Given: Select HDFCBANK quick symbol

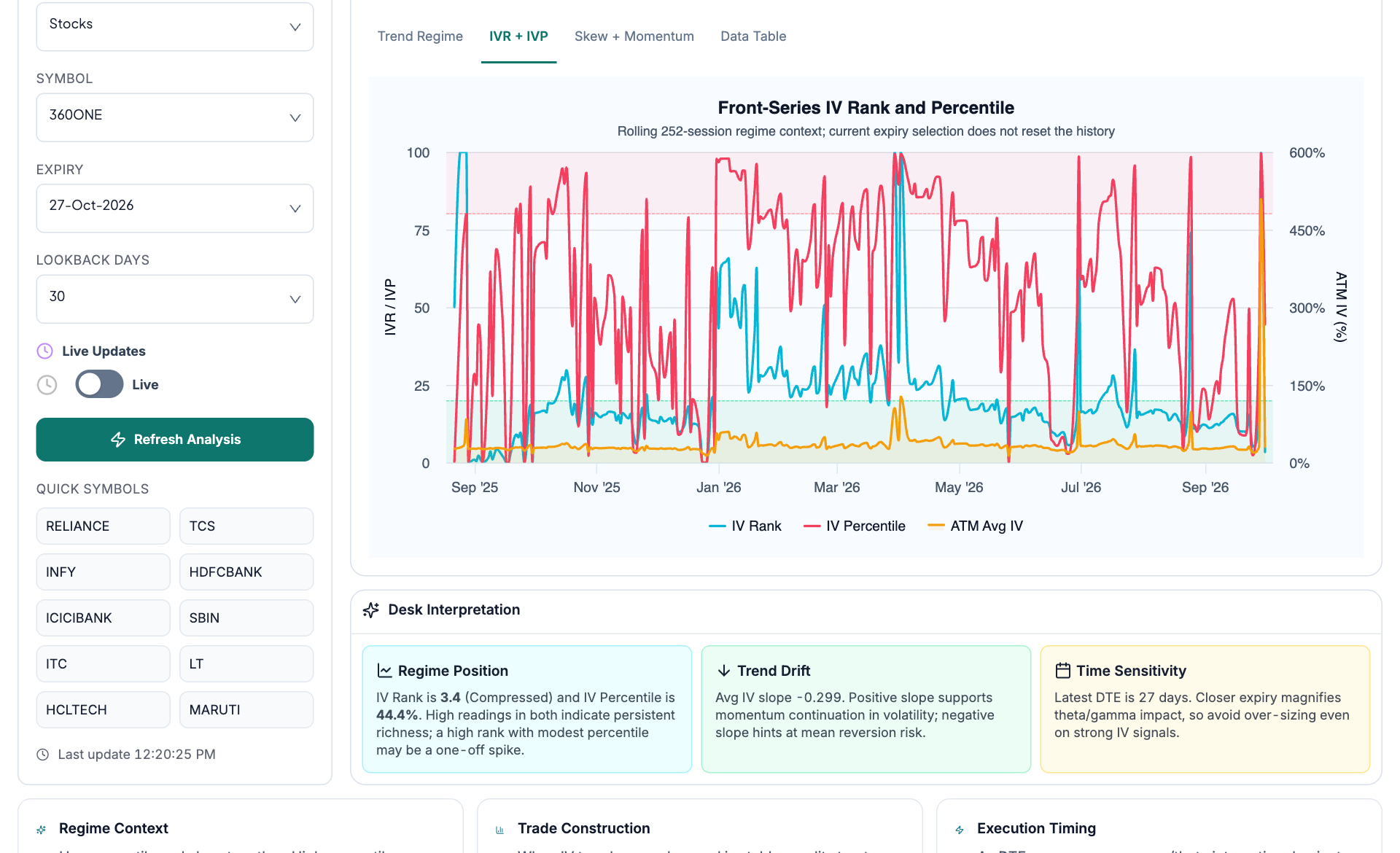Looking at the screenshot, I should coord(246,572).
